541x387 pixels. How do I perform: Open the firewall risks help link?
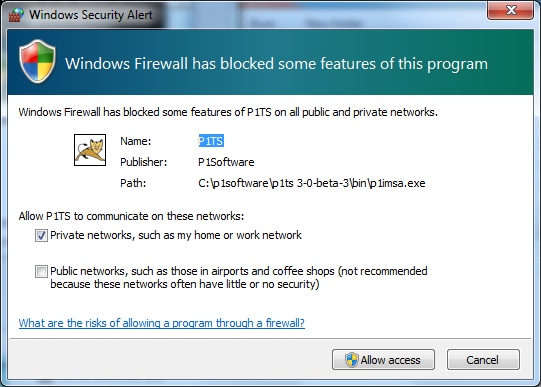point(162,323)
